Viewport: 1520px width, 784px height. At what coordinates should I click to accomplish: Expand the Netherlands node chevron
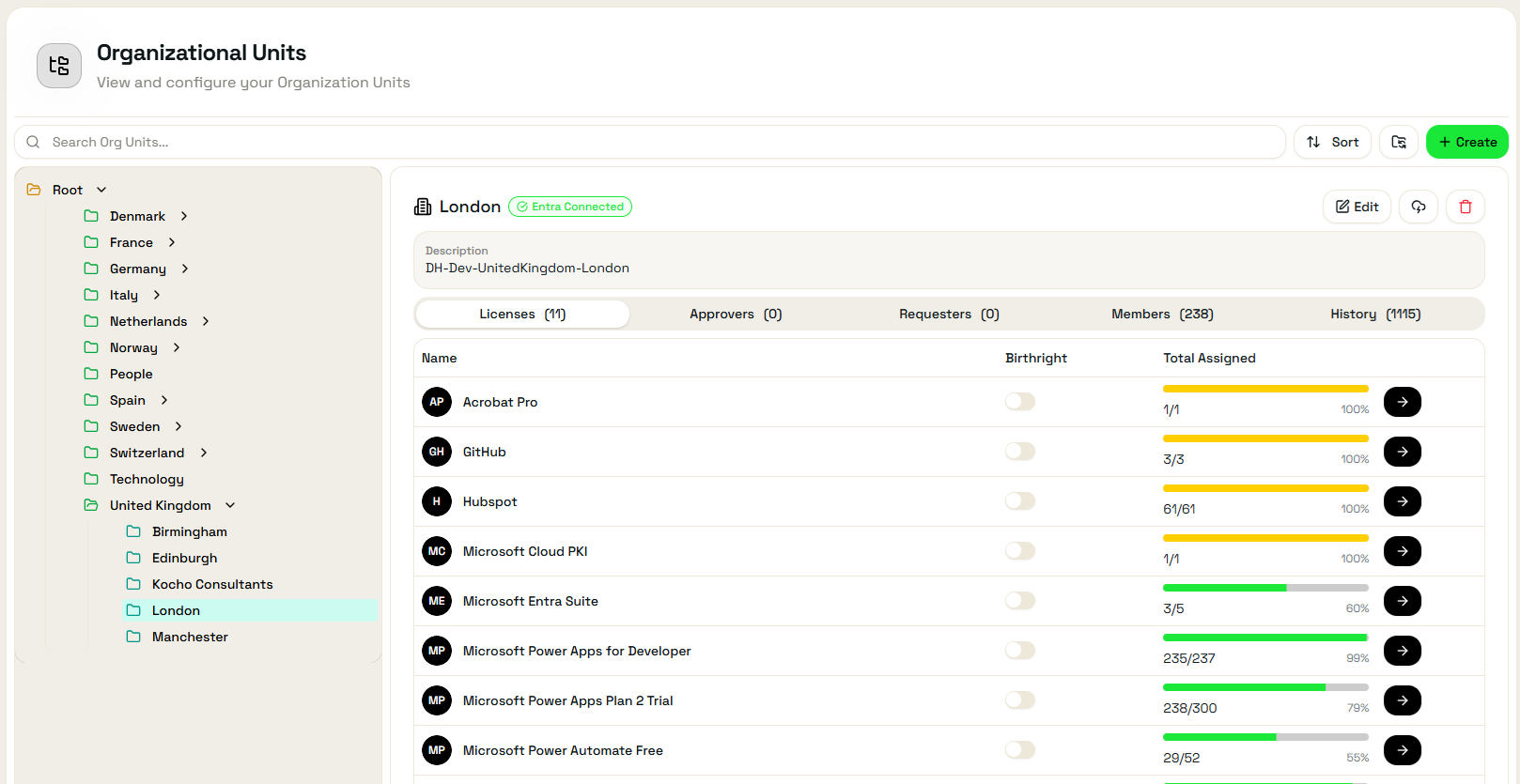click(x=206, y=321)
